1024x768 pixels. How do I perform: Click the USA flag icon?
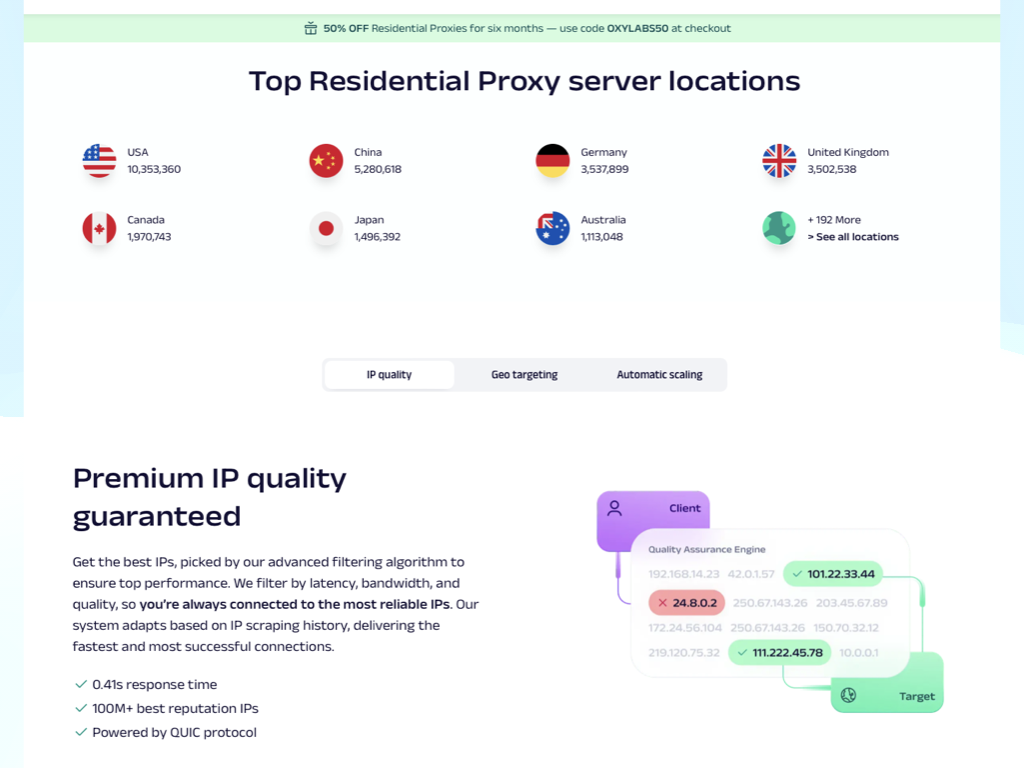pyautogui.click(x=99, y=161)
